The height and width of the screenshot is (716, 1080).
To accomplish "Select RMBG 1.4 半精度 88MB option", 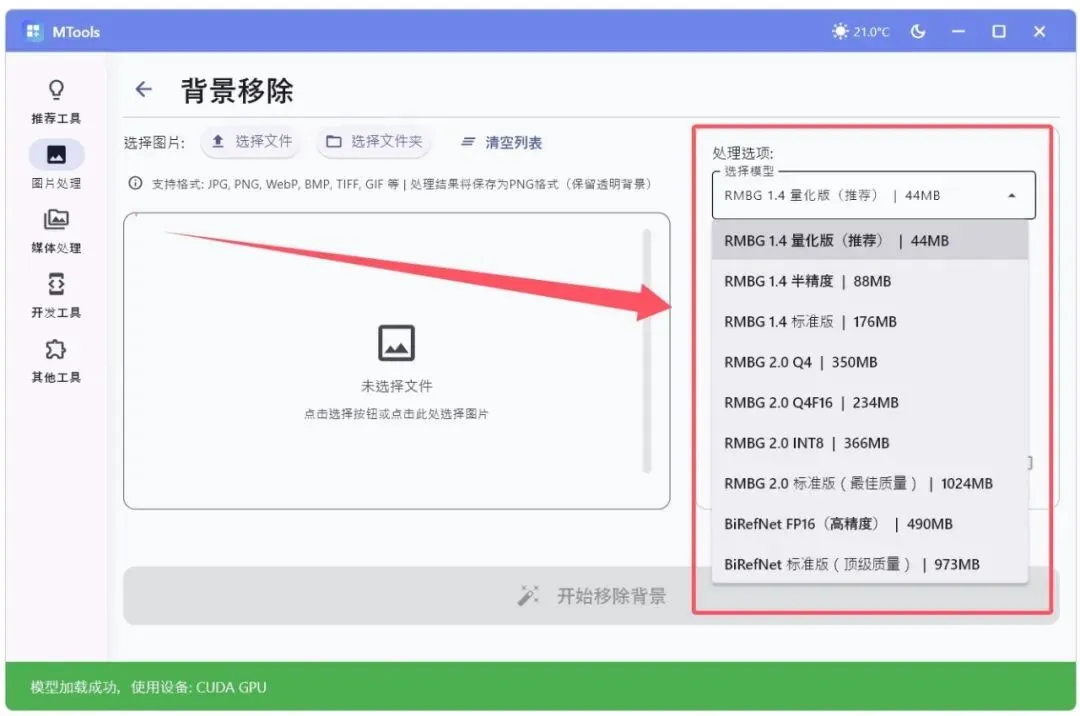I will pos(870,281).
